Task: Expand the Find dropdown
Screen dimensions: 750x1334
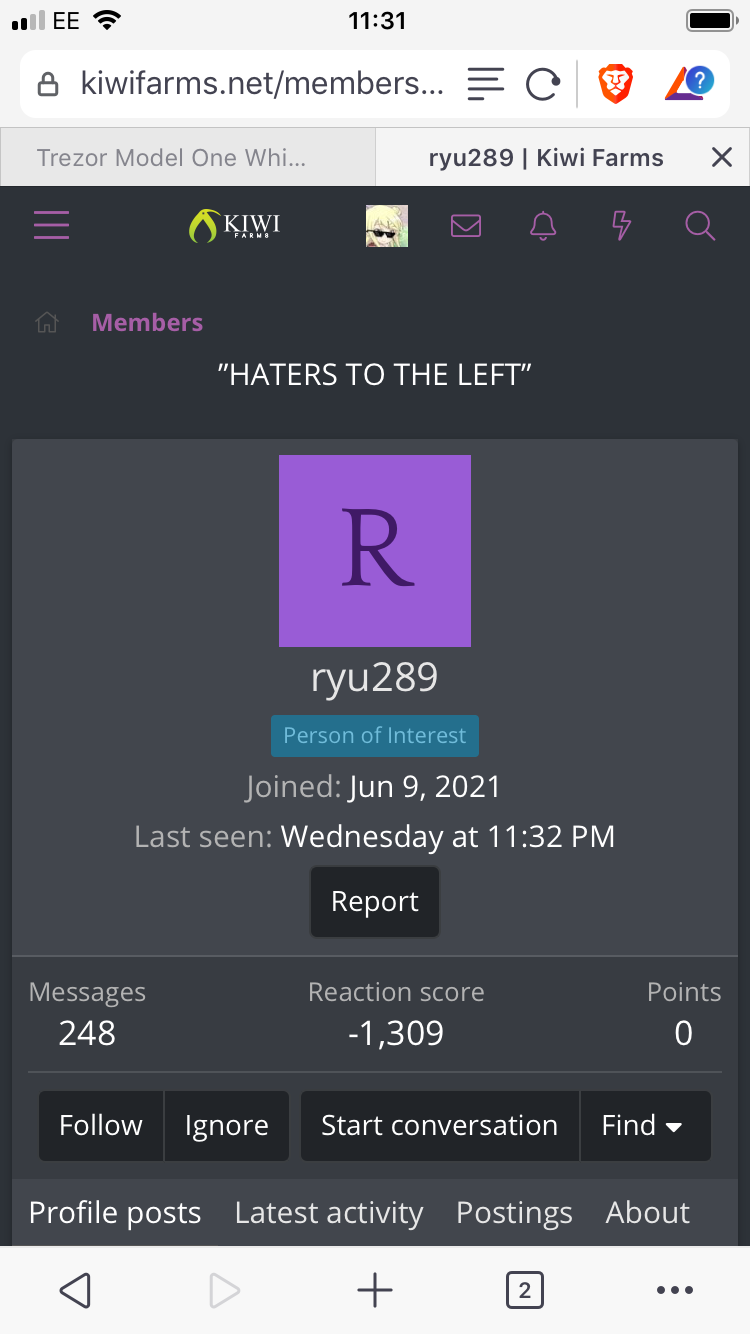Action: (x=645, y=1125)
